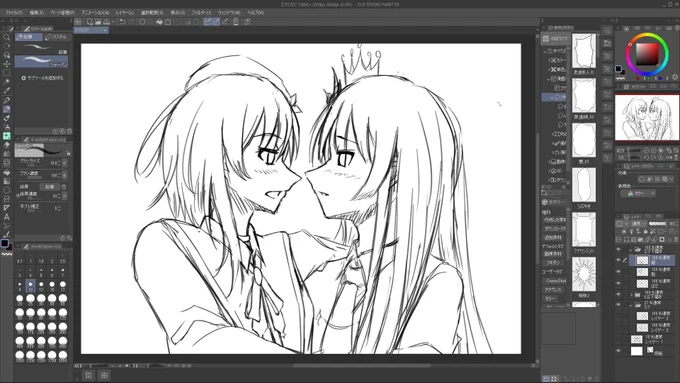Click Fill icon in command bar

pos(159,21)
